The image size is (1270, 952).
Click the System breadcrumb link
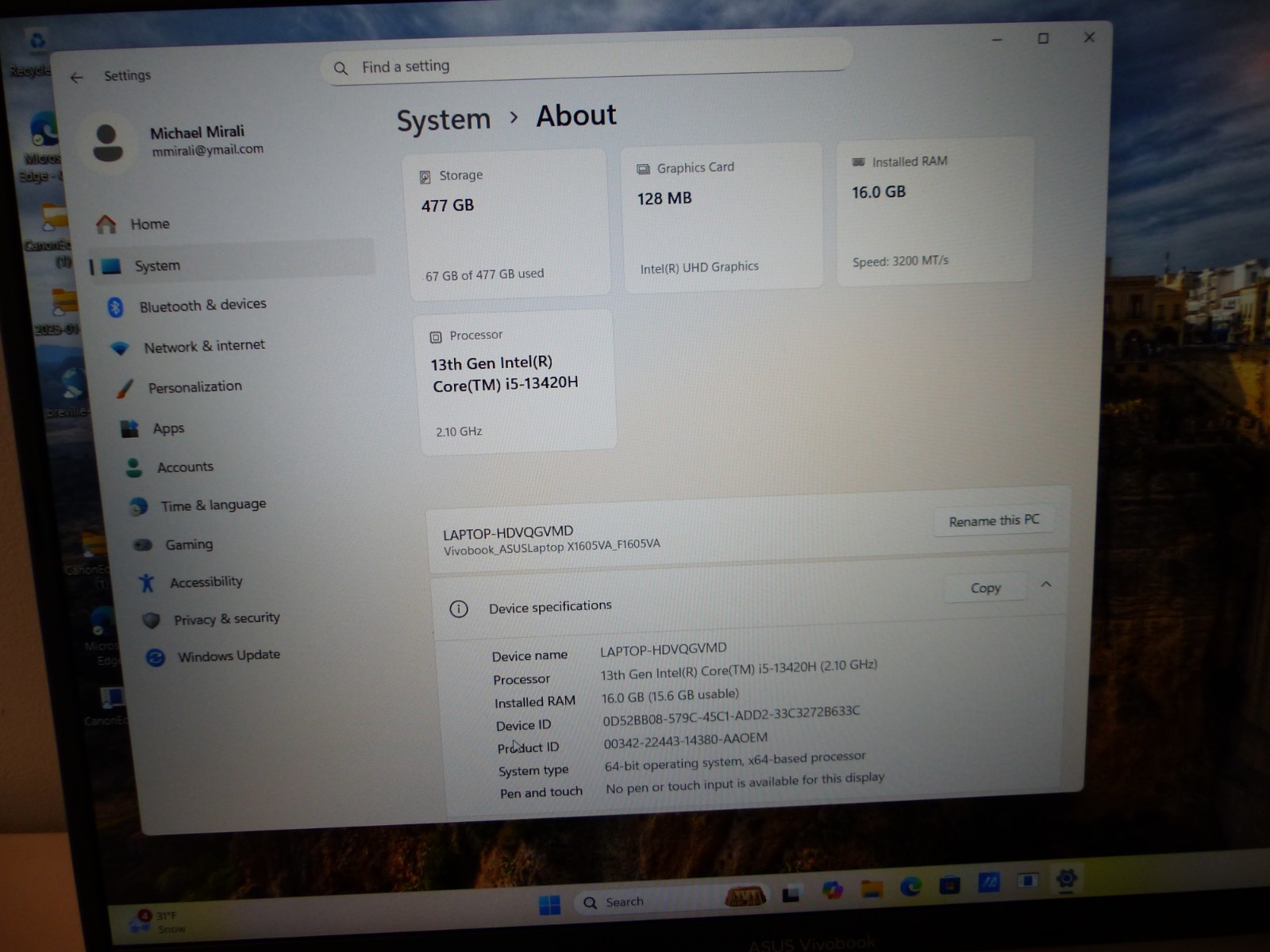pos(444,121)
